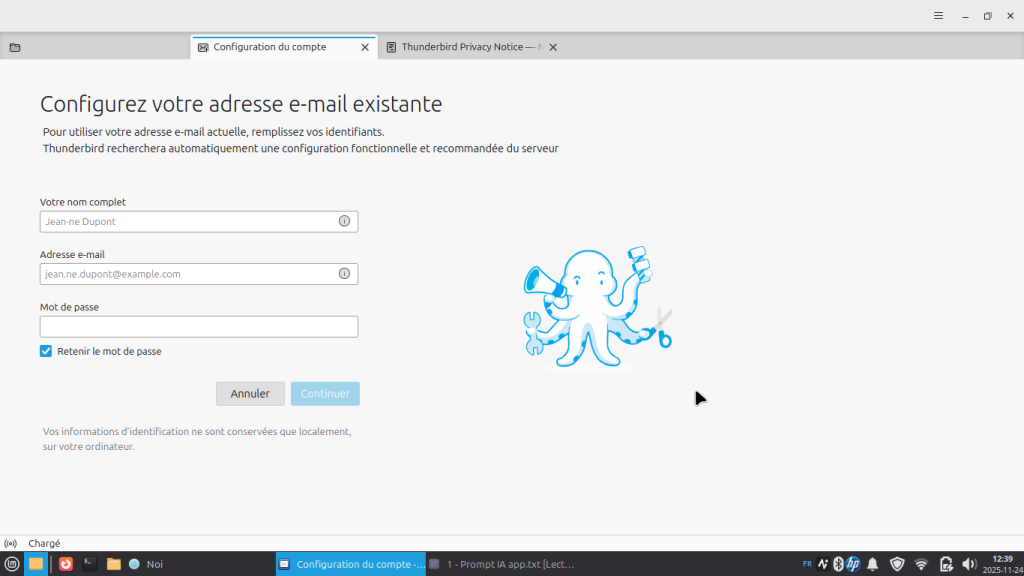Click the info icon in the email address field
This screenshot has height=576, width=1024.
coord(344,273)
